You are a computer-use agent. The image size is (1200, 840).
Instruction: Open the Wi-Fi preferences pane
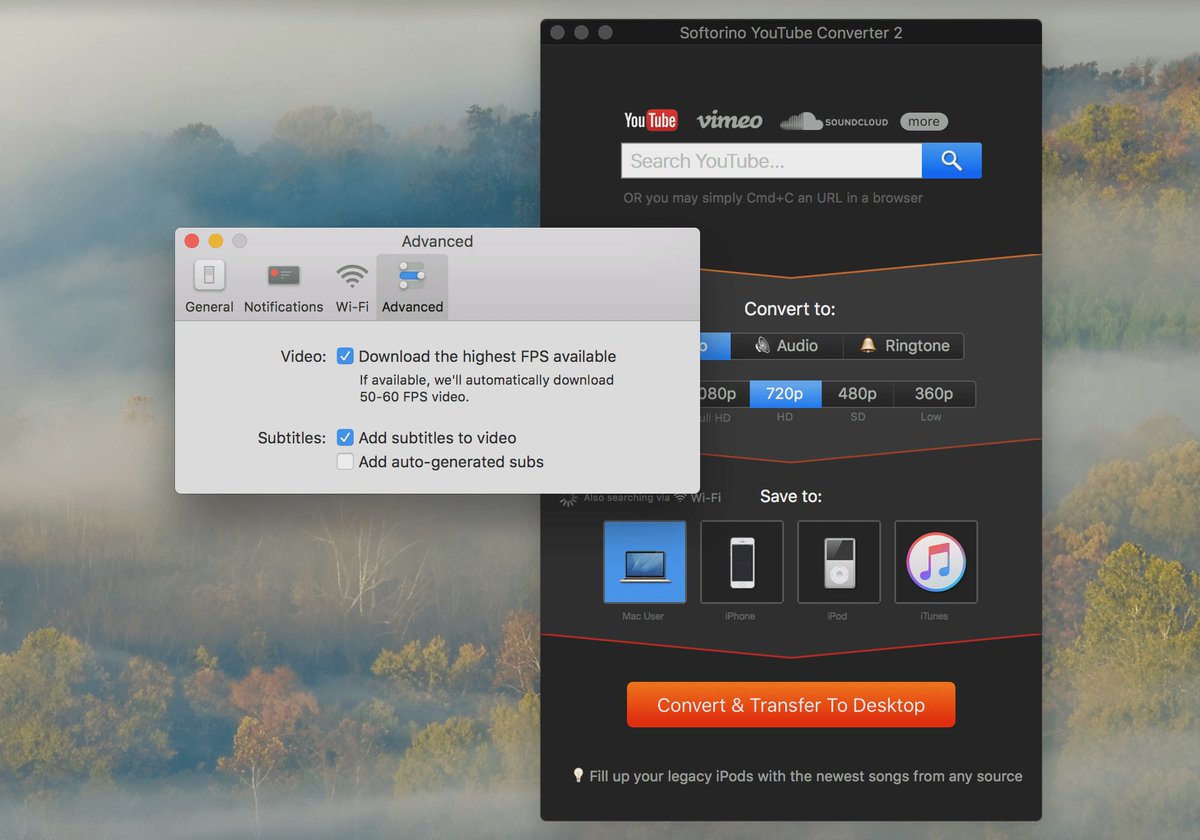pos(352,285)
